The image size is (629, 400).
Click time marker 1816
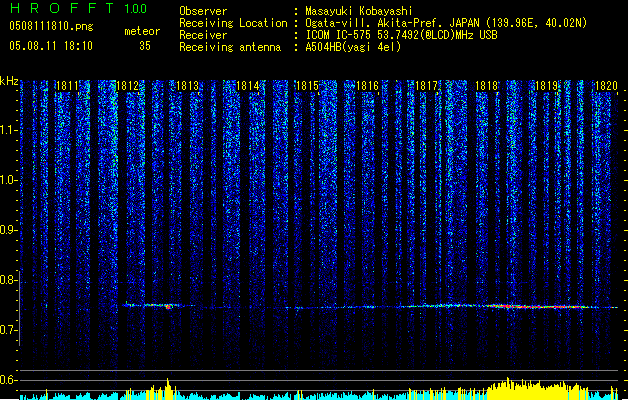point(367,86)
